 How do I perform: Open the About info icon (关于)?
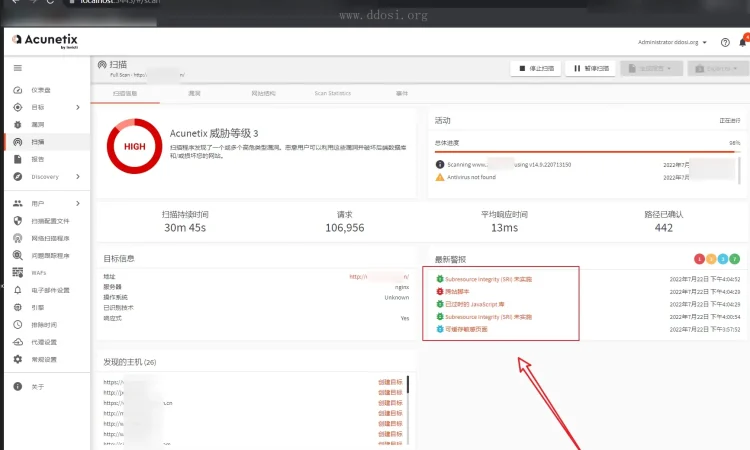[18, 386]
